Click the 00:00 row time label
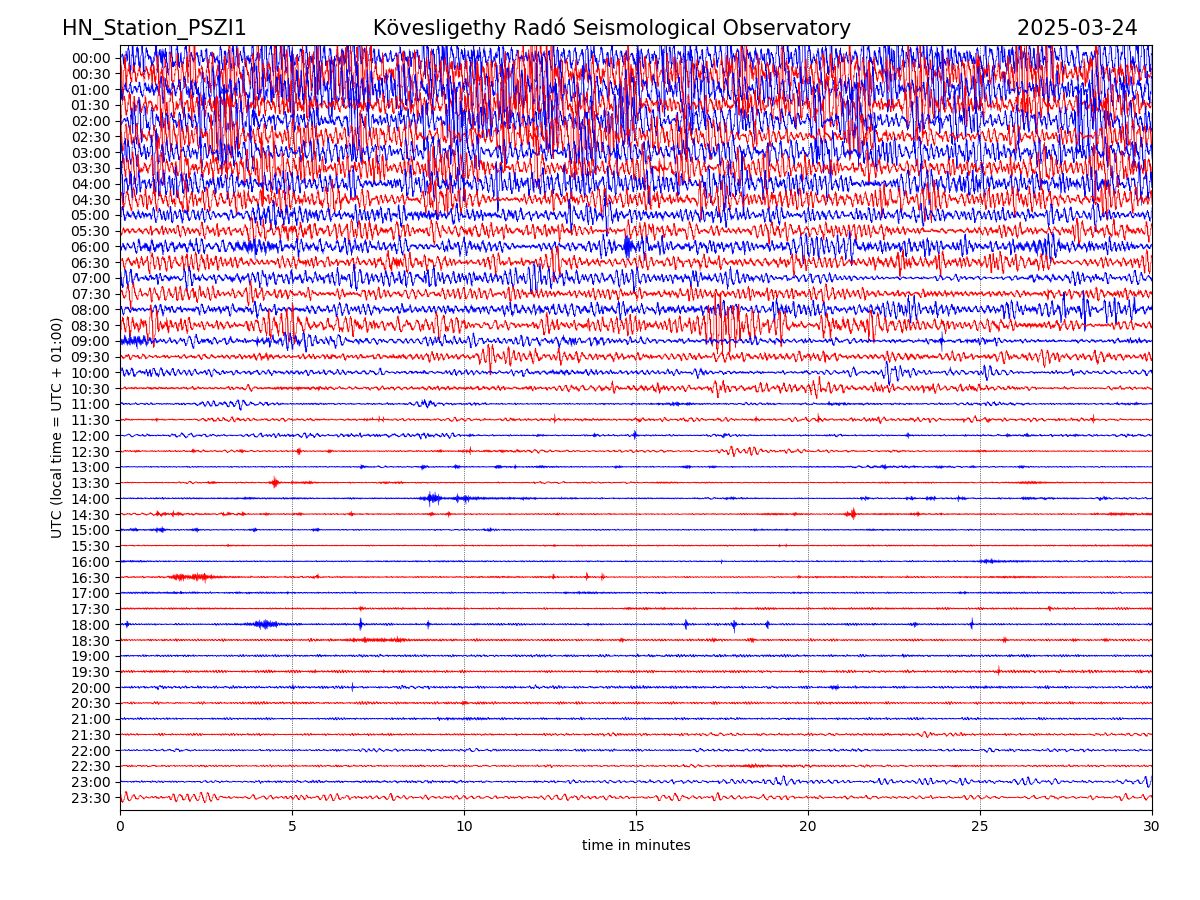Screen dimensions: 1200x900 pos(90,58)
